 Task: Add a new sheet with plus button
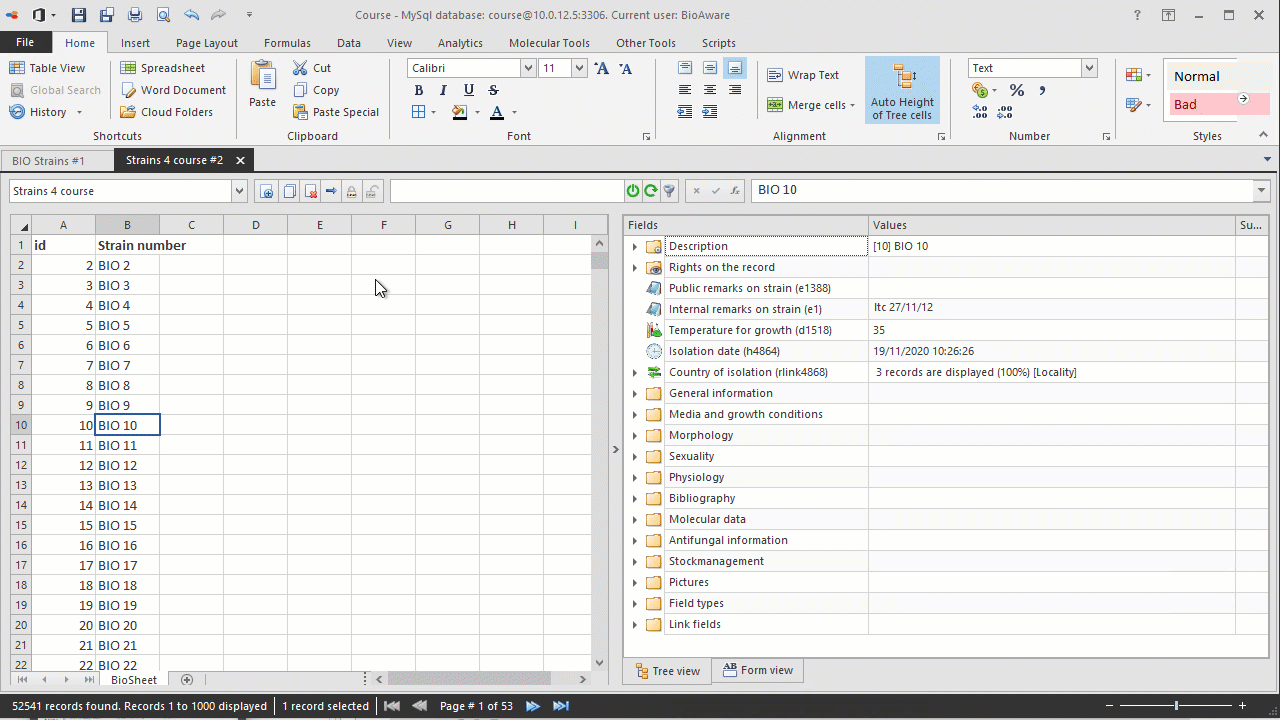coord(186,680)
